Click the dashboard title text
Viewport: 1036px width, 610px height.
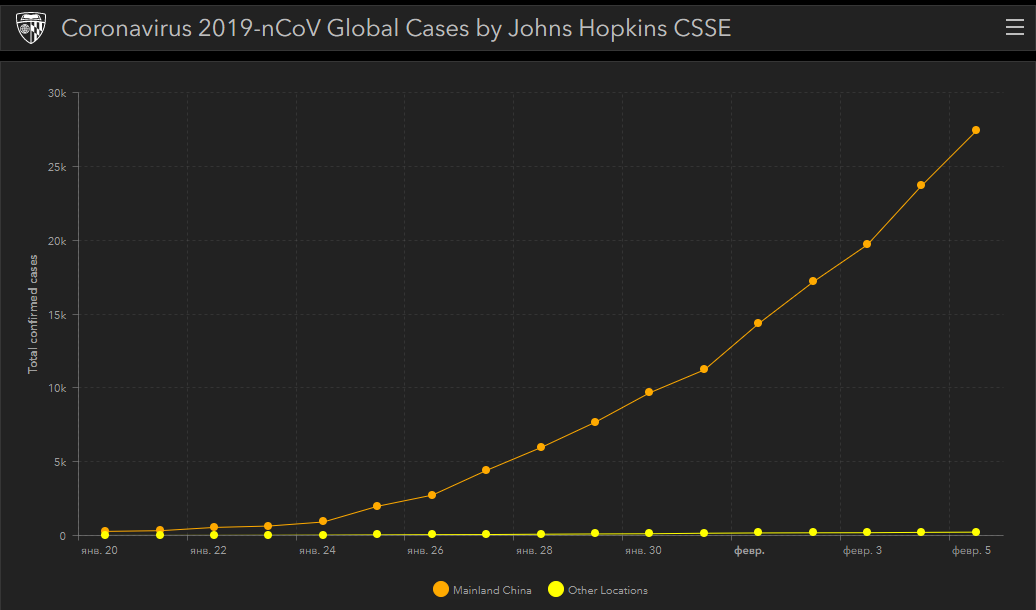[396, 28]
